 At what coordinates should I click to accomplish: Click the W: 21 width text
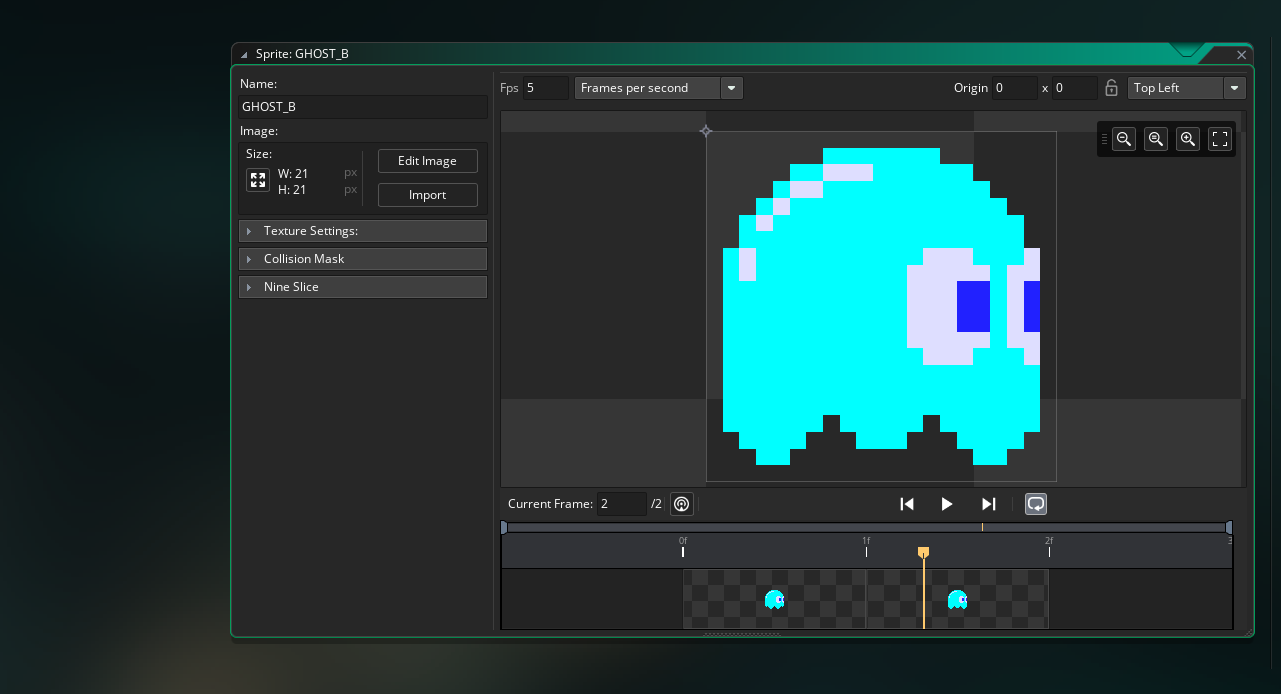click(293, 174)
